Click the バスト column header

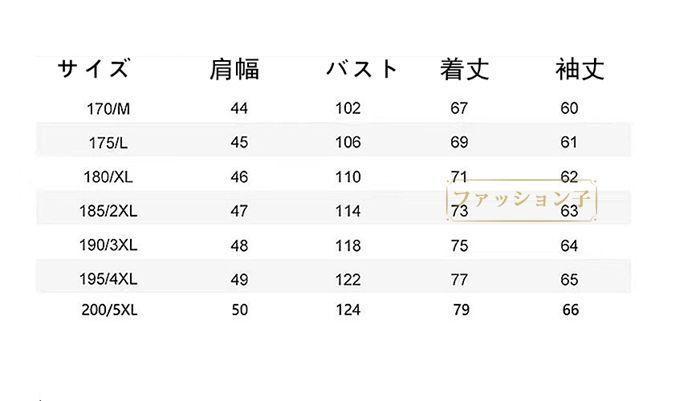point(362,69)
